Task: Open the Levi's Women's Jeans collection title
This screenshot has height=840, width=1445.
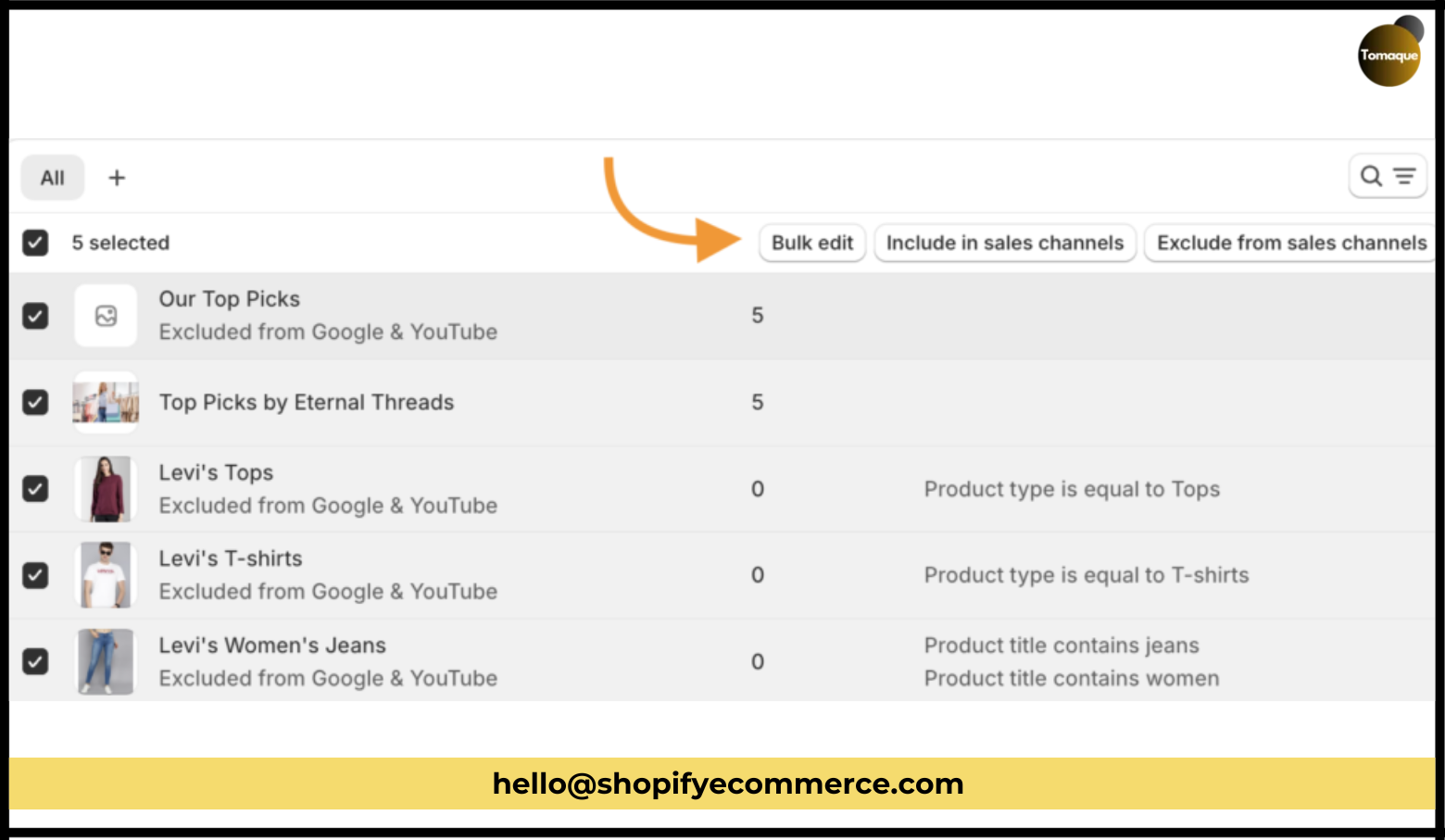Action: coord(272,646)
